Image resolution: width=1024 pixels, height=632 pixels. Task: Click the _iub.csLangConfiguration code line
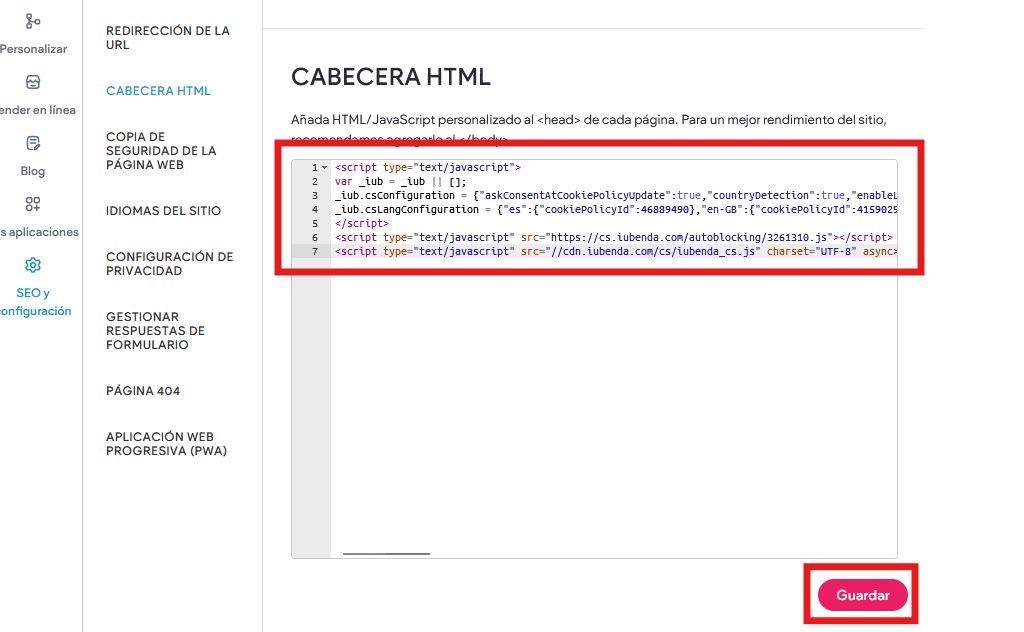pos(616,210)
